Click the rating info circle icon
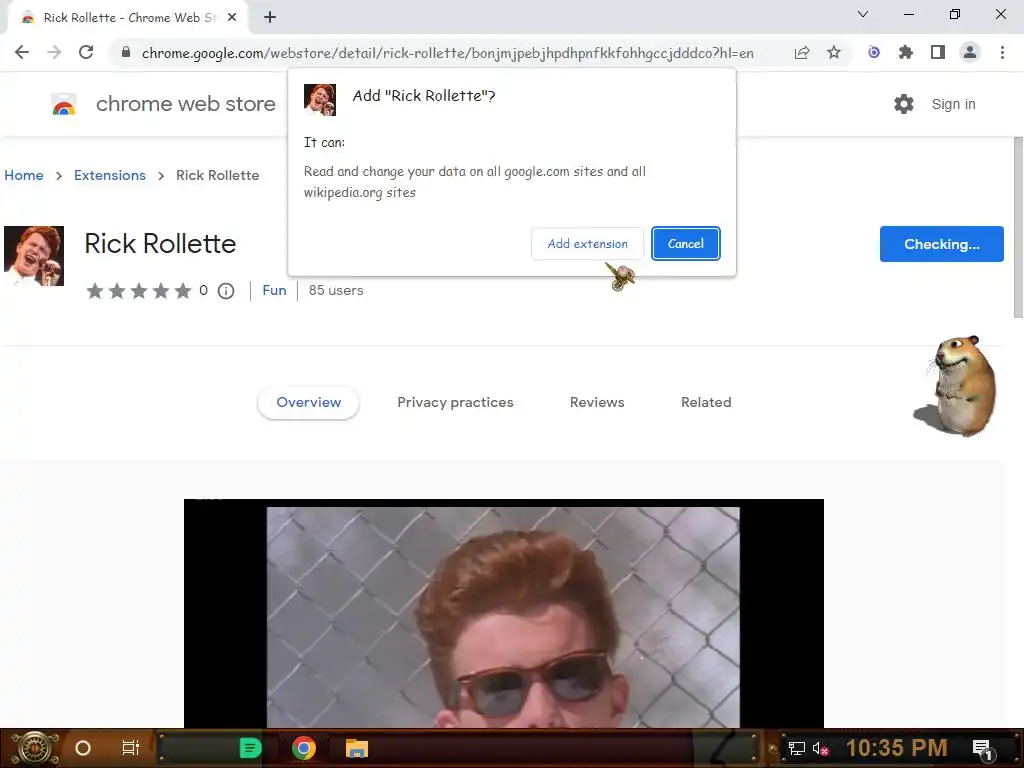The height and width of the screenshot is (768, 1024). click(x=226, y=291)
